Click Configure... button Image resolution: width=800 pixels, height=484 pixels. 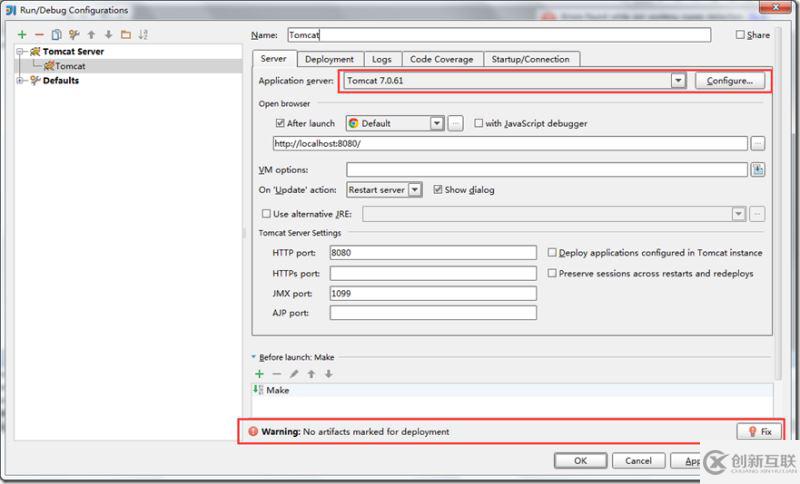[730, 81]
